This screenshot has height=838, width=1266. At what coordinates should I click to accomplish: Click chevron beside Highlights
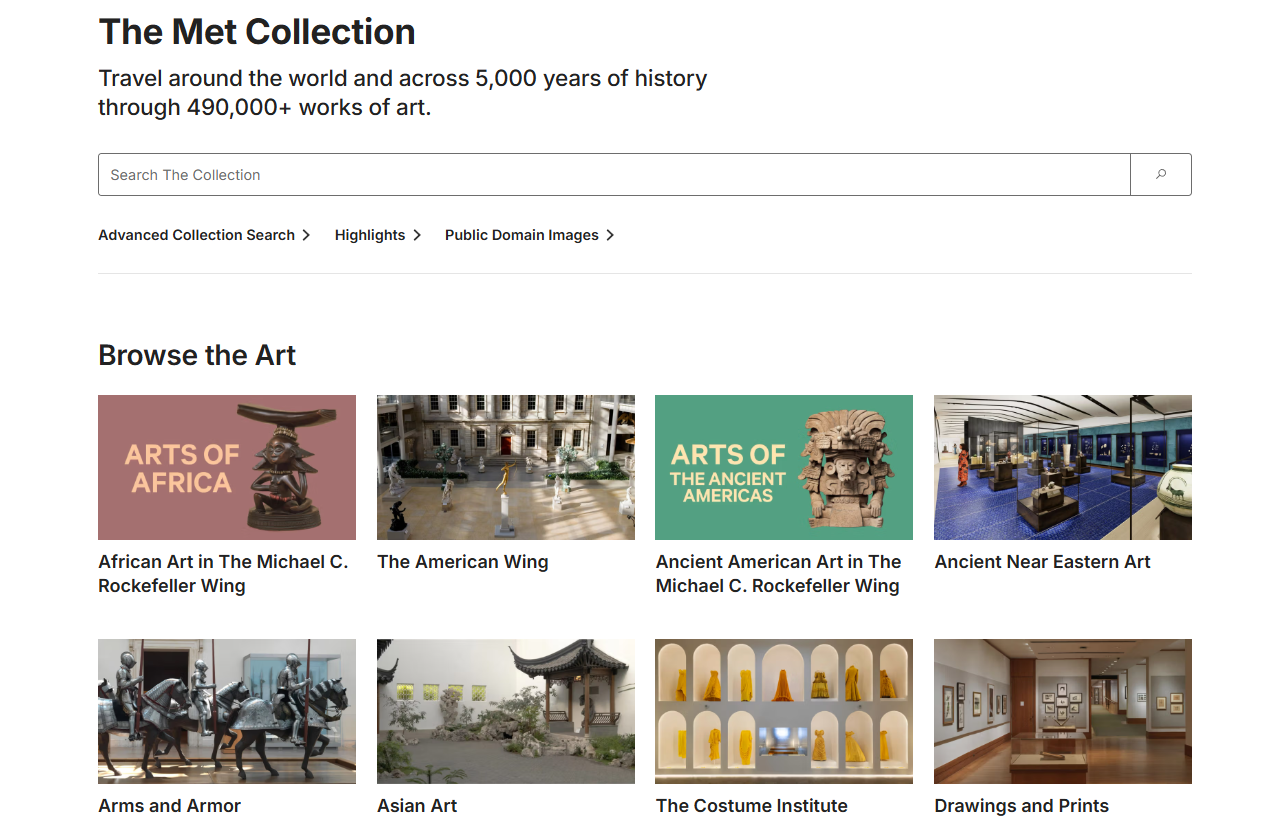(417, 235)
